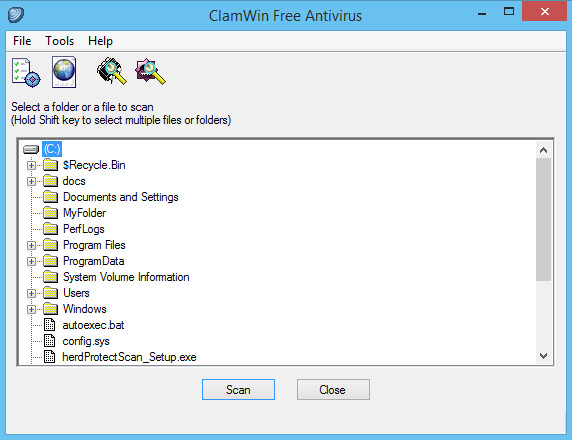
Task: Open the File menu
Action: click(x=22, y=41)
